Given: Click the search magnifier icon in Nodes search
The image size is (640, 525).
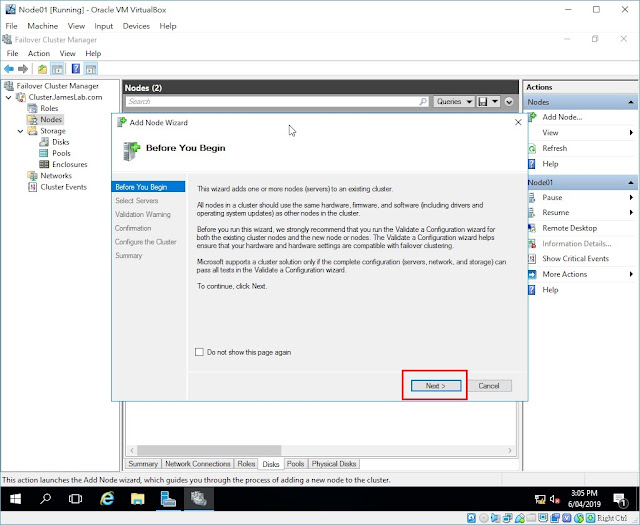Looking at the screenshot, I should coord(423,101).
